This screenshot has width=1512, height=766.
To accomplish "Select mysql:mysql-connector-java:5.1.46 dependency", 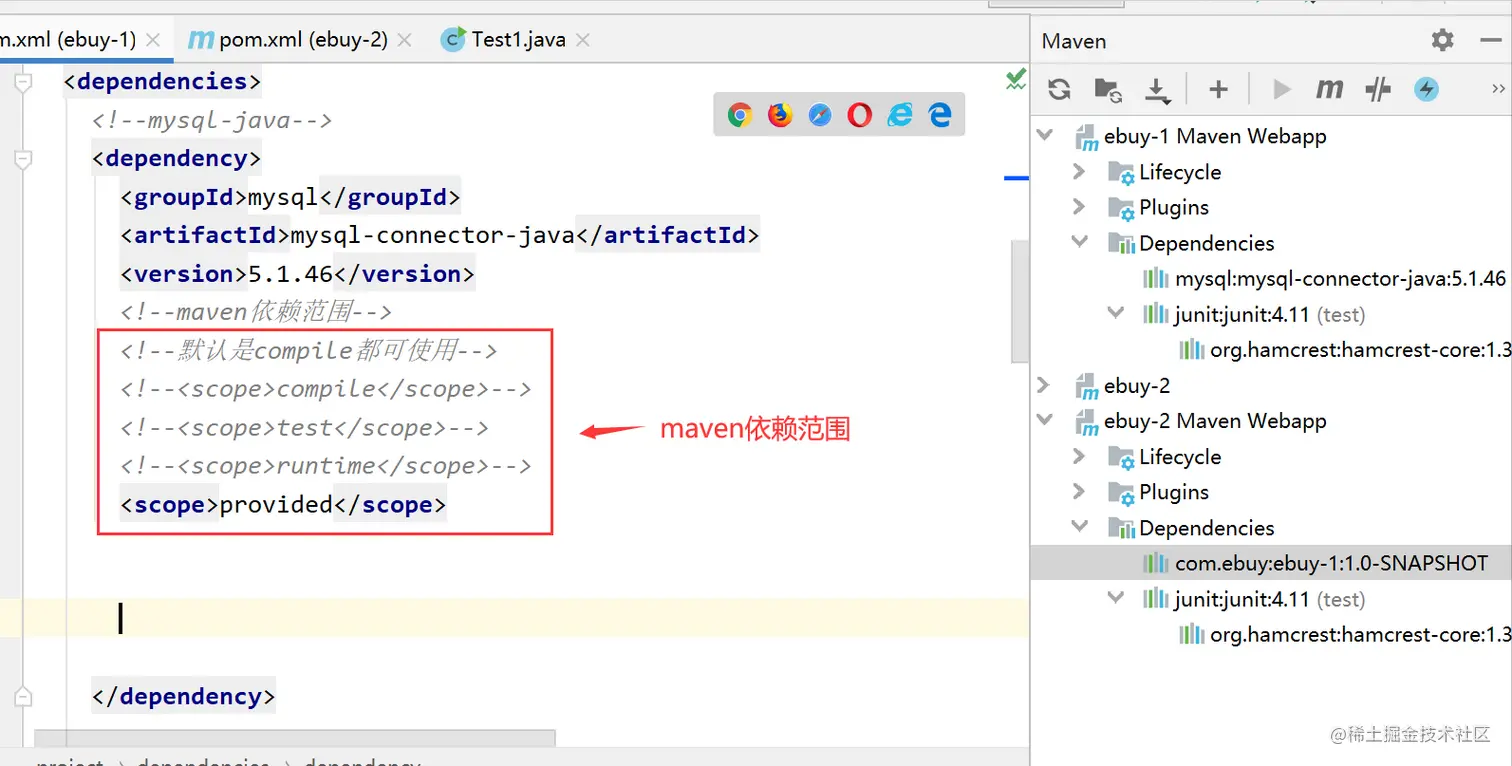I will (x=1340, y=279).
